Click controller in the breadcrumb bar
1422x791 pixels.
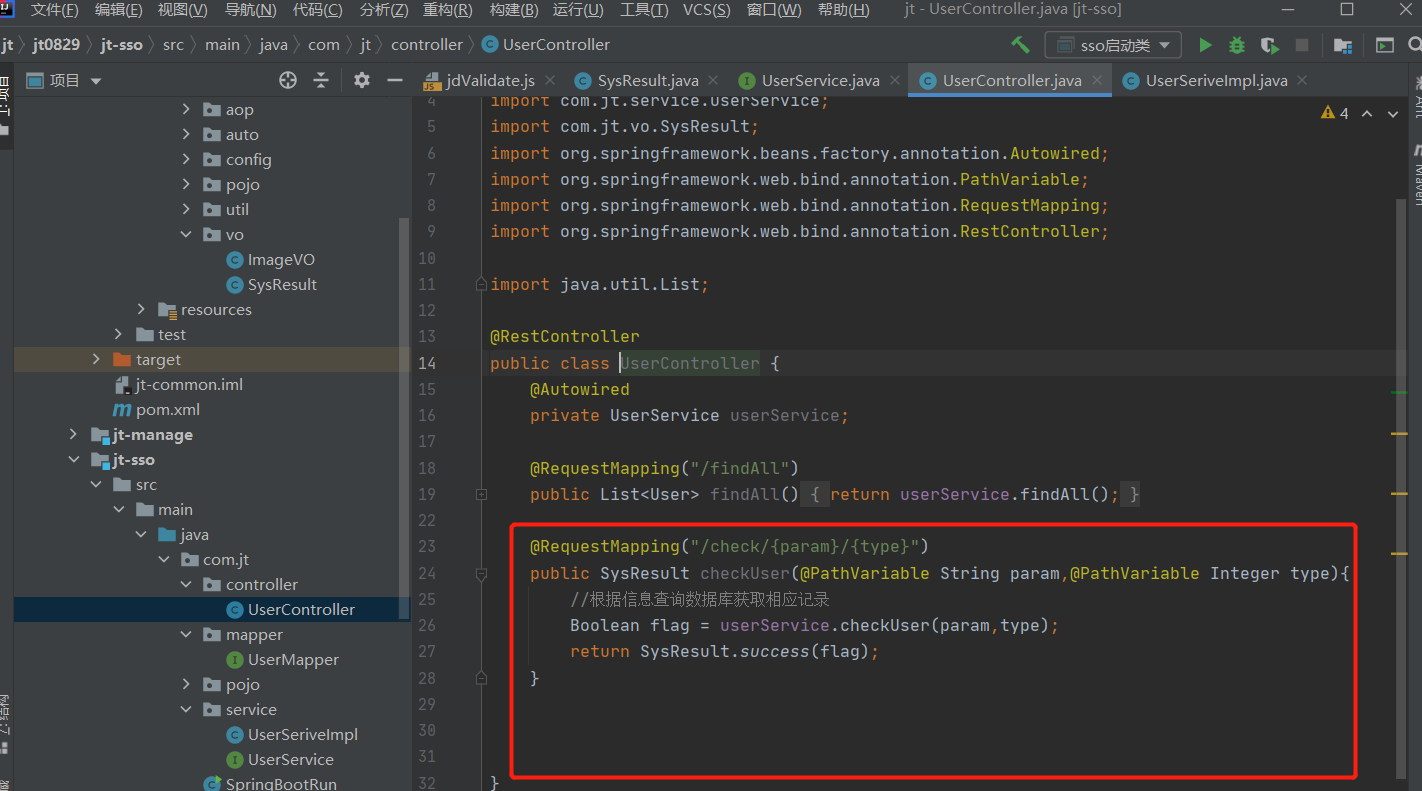click(x=427, y=45)
